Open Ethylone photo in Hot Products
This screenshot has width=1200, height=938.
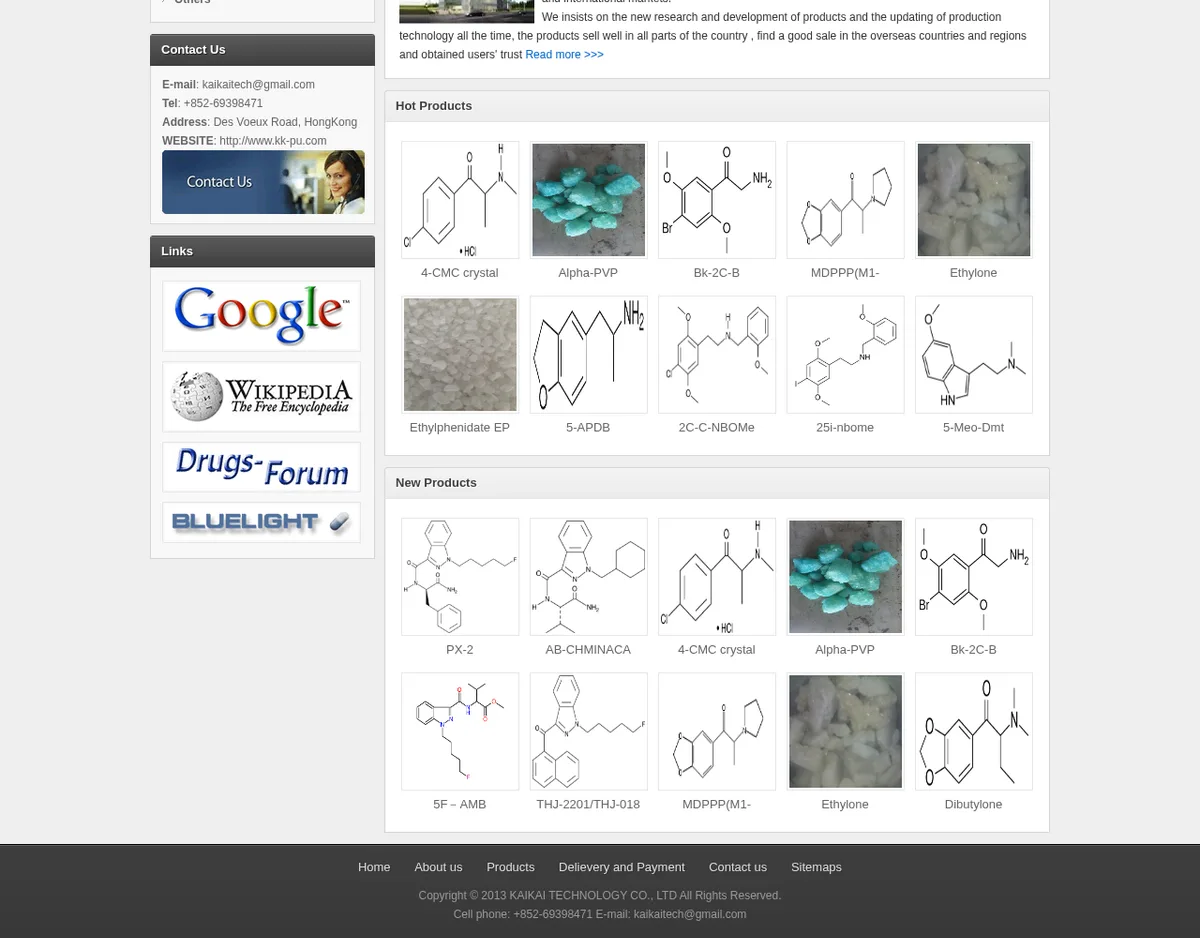(974, 200)
